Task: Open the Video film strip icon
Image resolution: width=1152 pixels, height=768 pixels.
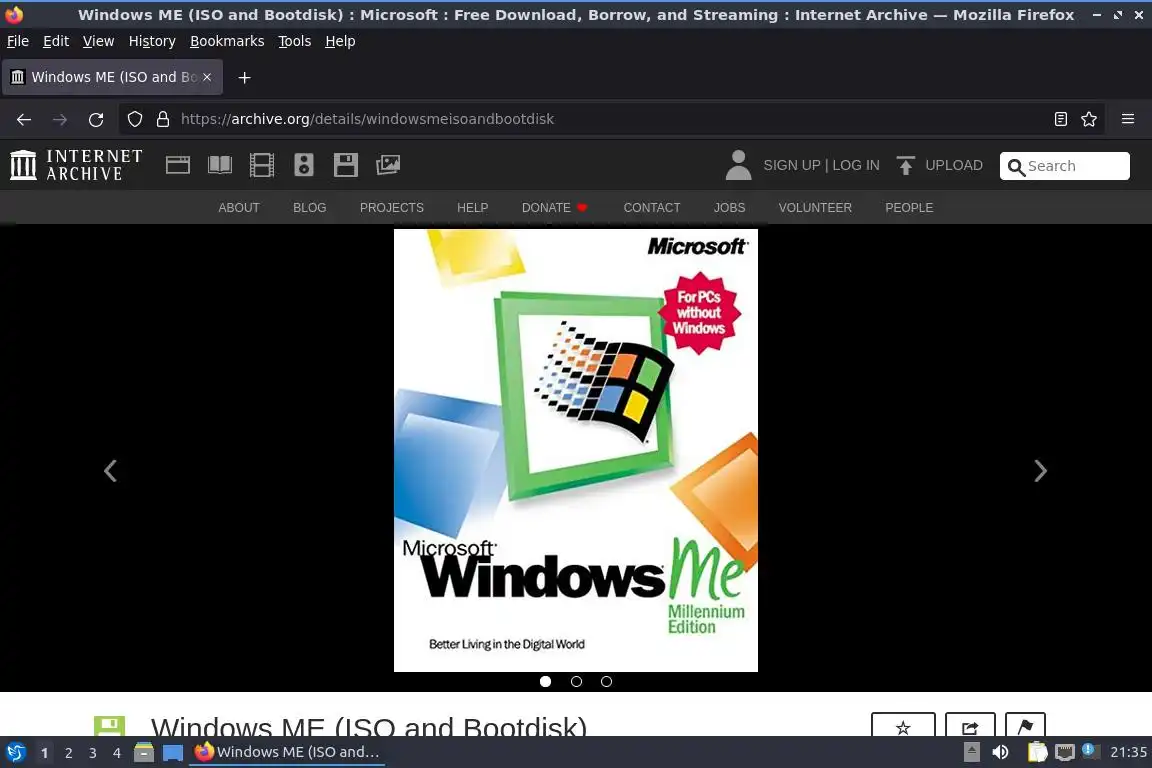Action: (262, 165)
